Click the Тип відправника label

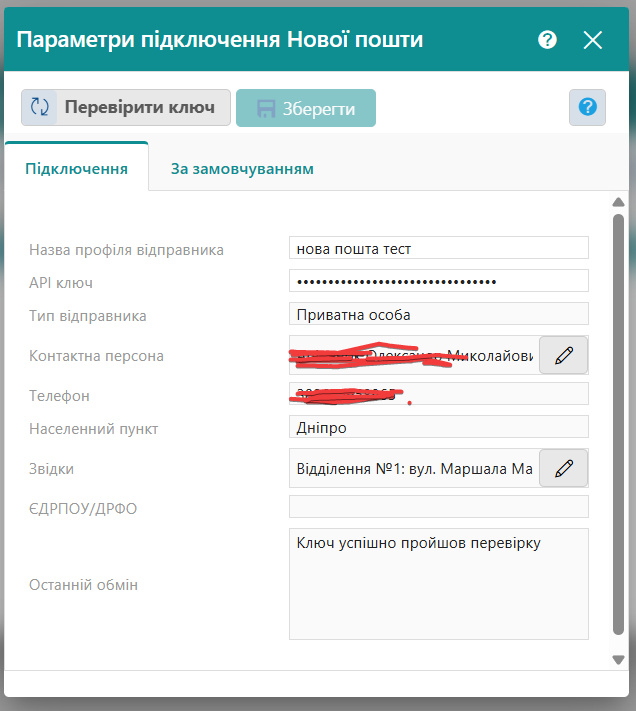pos(88,316)
